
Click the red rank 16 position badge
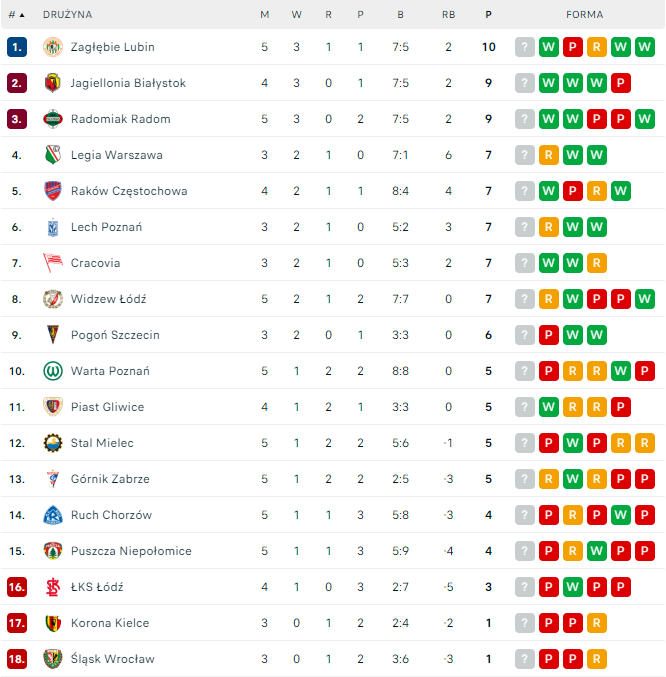point(16,587)
